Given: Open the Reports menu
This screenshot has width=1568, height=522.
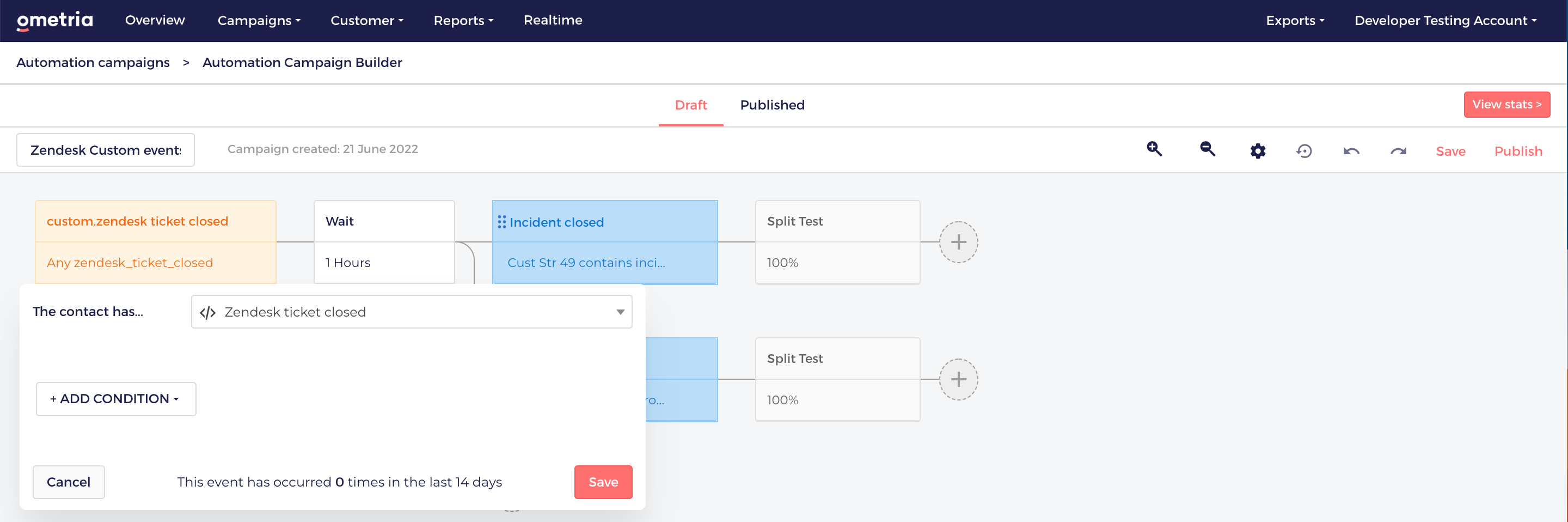Looking at the screenshot, I should pos(463,21).
